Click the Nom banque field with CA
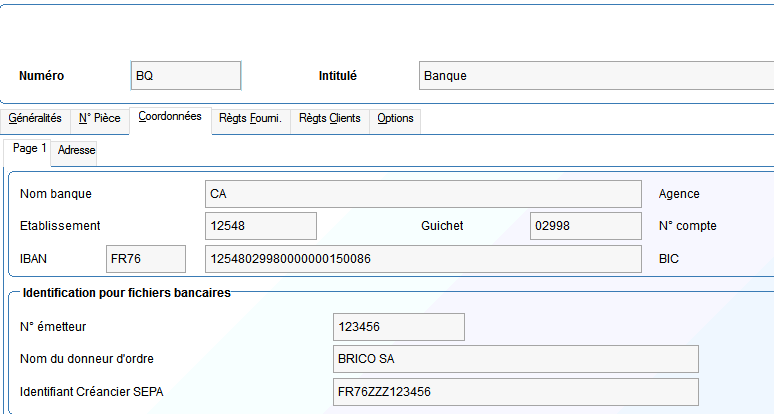 pos(424,194)
